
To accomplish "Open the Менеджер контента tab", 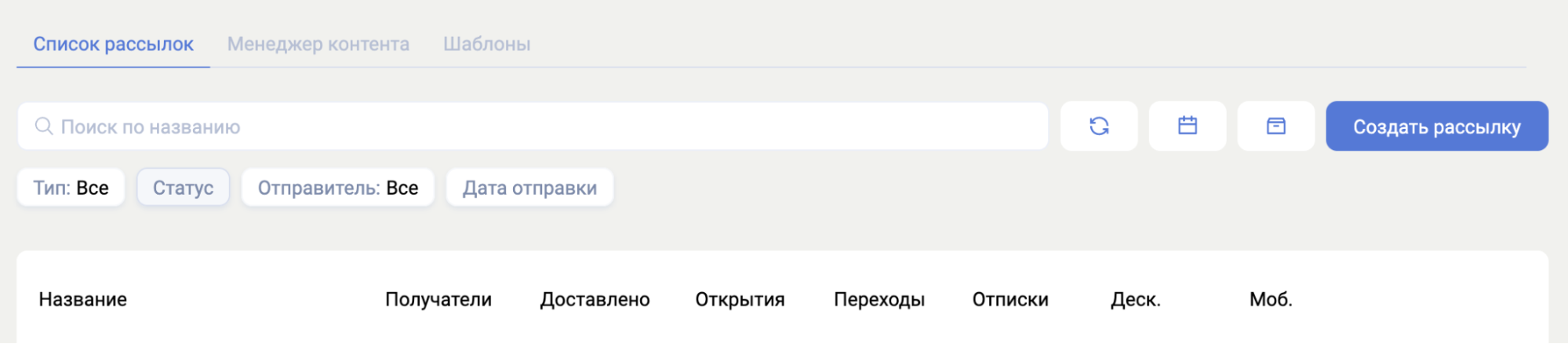I will [318, 44].
